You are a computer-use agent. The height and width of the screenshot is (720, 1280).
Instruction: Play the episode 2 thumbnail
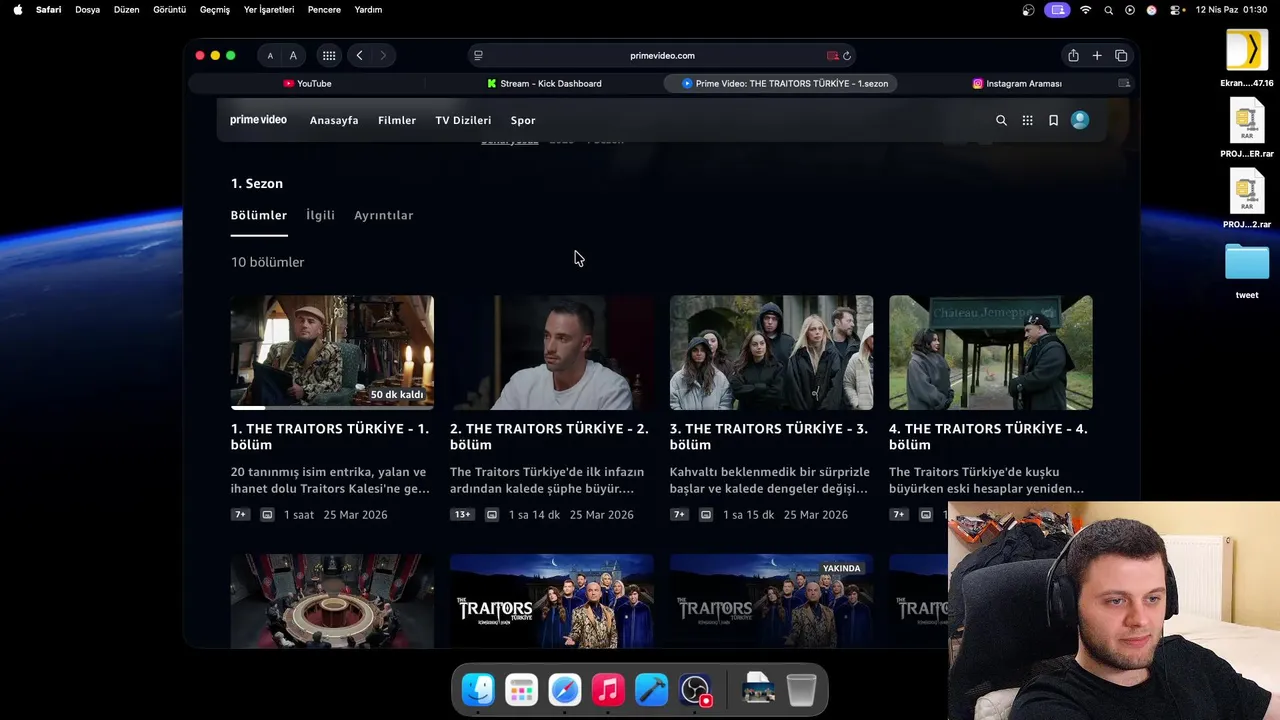551,352
